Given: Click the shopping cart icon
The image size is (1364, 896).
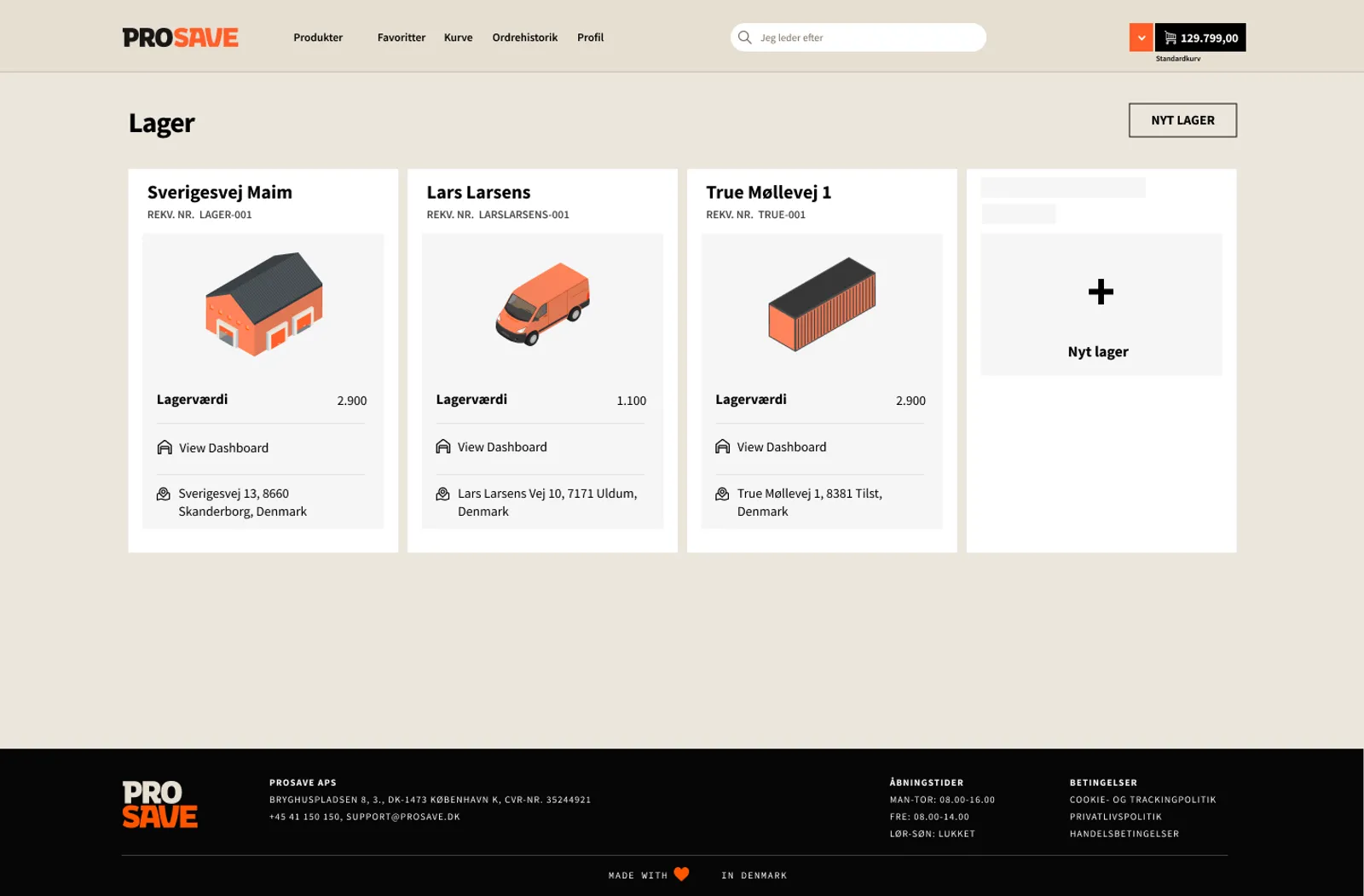Looking at the screenshot, I should click(x=1170, y=38).
